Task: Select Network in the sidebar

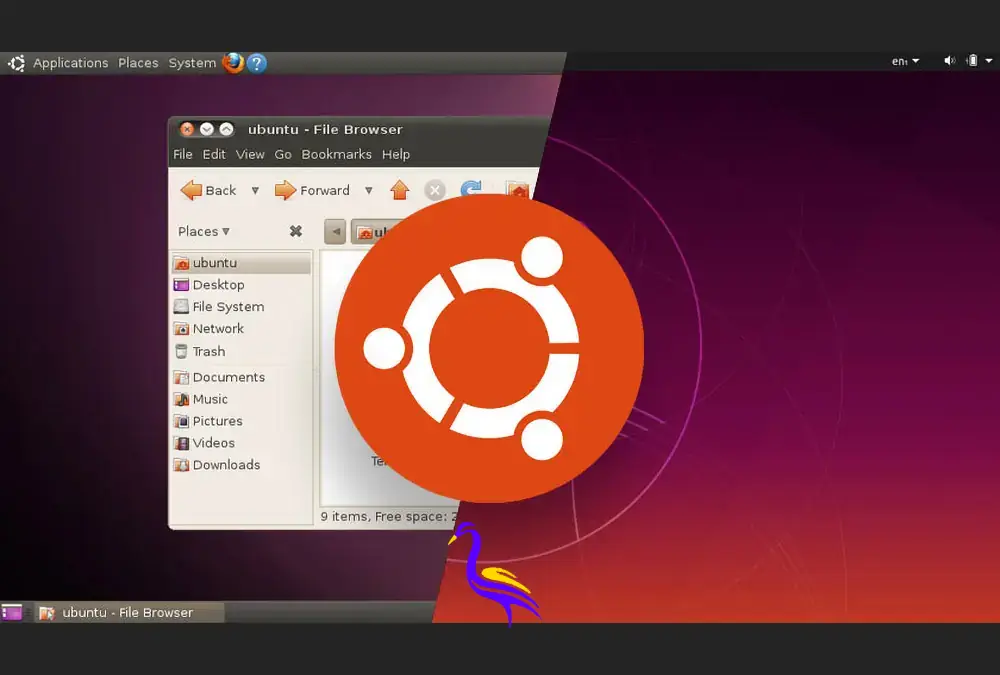Action: pos(241,329)
